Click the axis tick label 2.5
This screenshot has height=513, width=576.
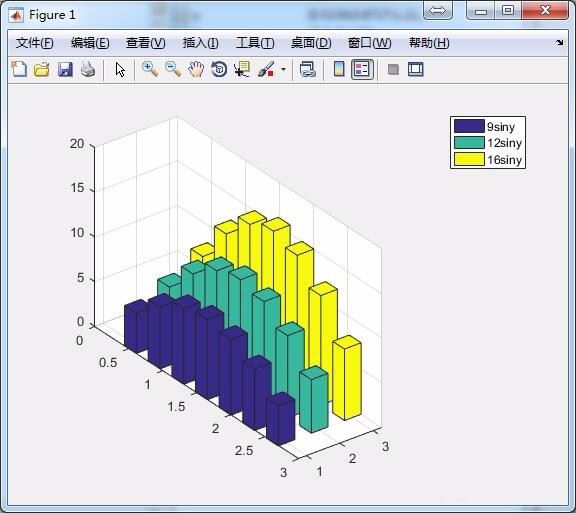(244, 451)
